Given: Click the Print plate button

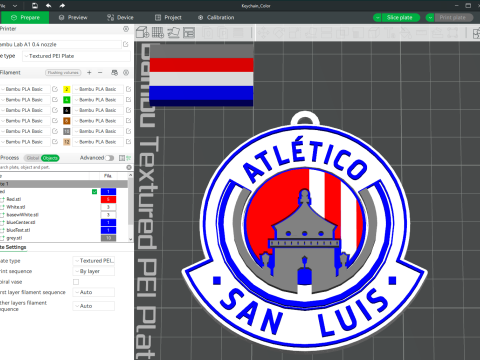Looking at the screenshot, I should coord(453,17).
